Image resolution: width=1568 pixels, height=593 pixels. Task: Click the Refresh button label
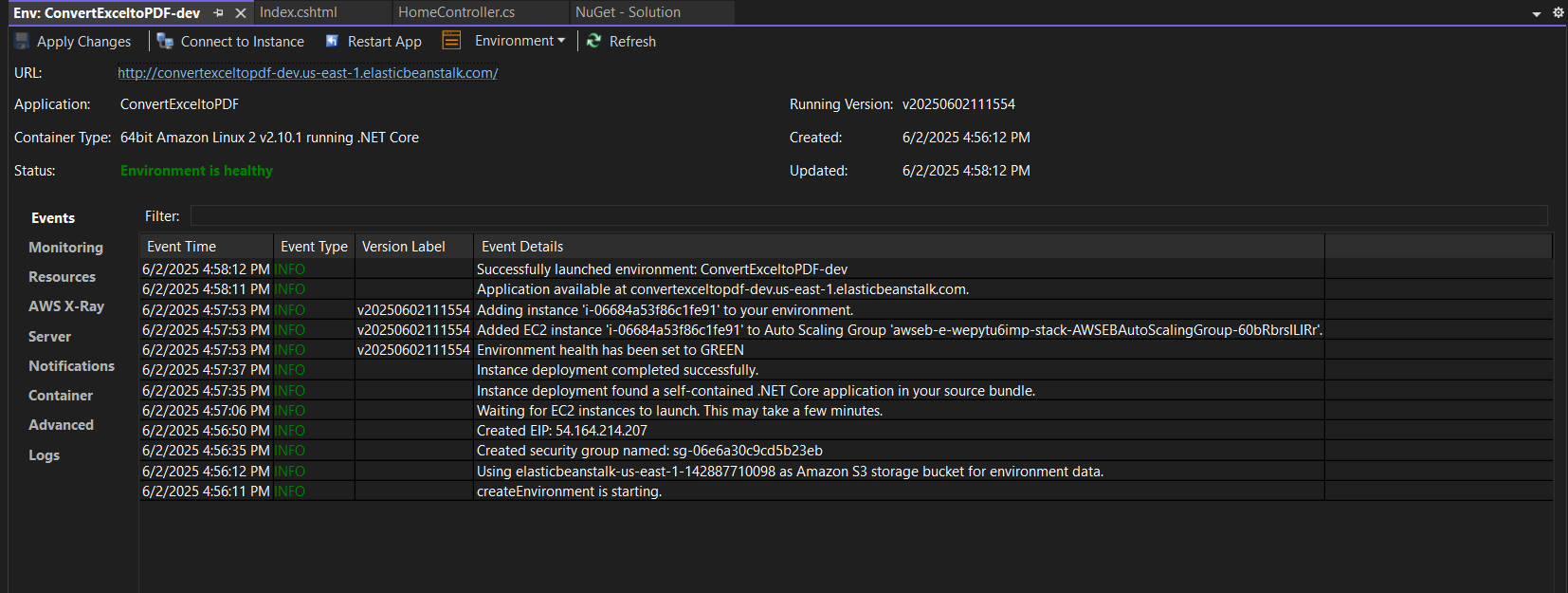pos(632,42)
